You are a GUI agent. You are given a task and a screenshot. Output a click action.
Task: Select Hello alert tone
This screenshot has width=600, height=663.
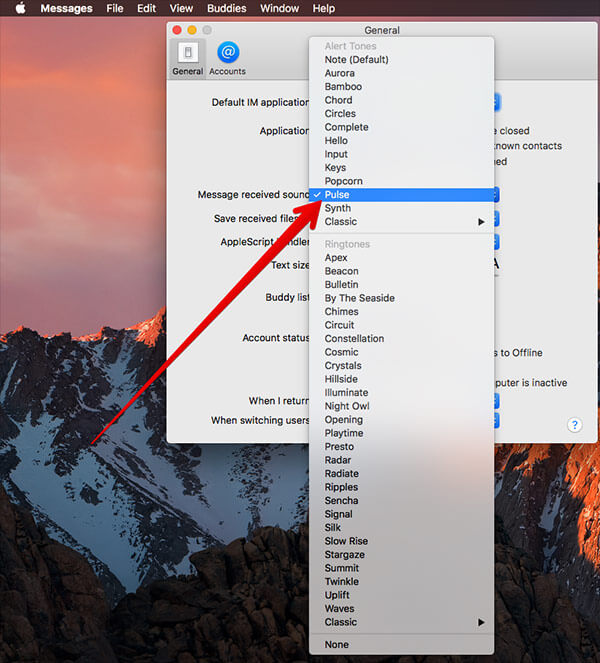(401, 141)
